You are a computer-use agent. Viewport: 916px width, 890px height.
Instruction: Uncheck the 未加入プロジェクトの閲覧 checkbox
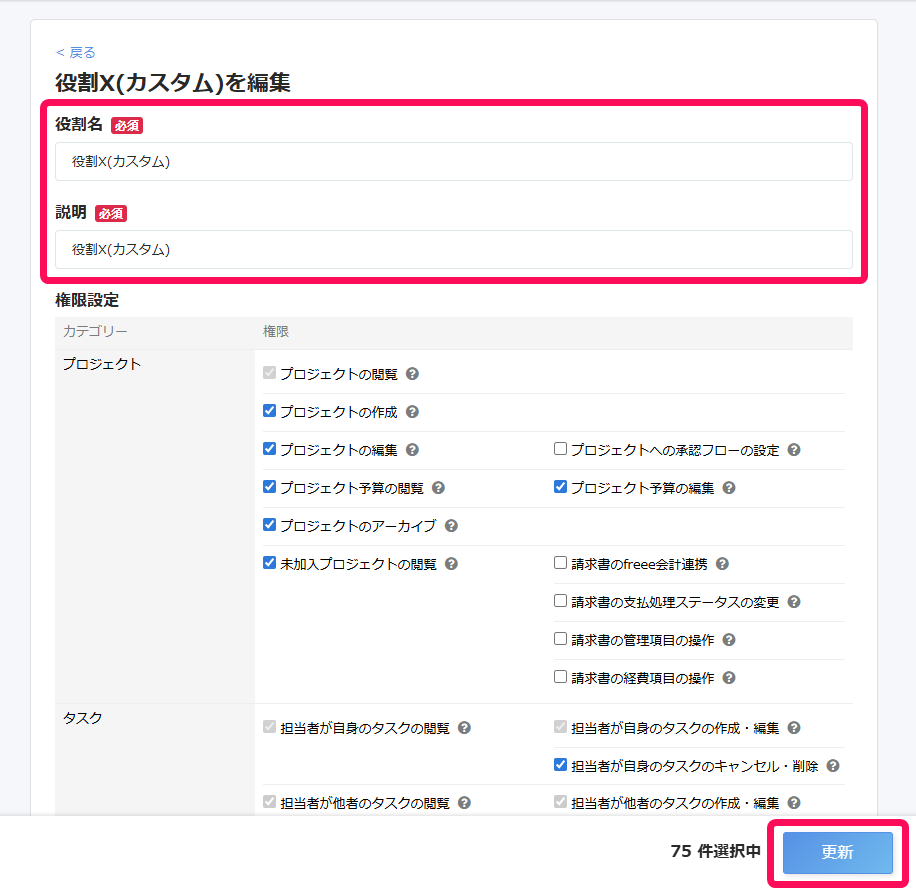pos(269,563)
